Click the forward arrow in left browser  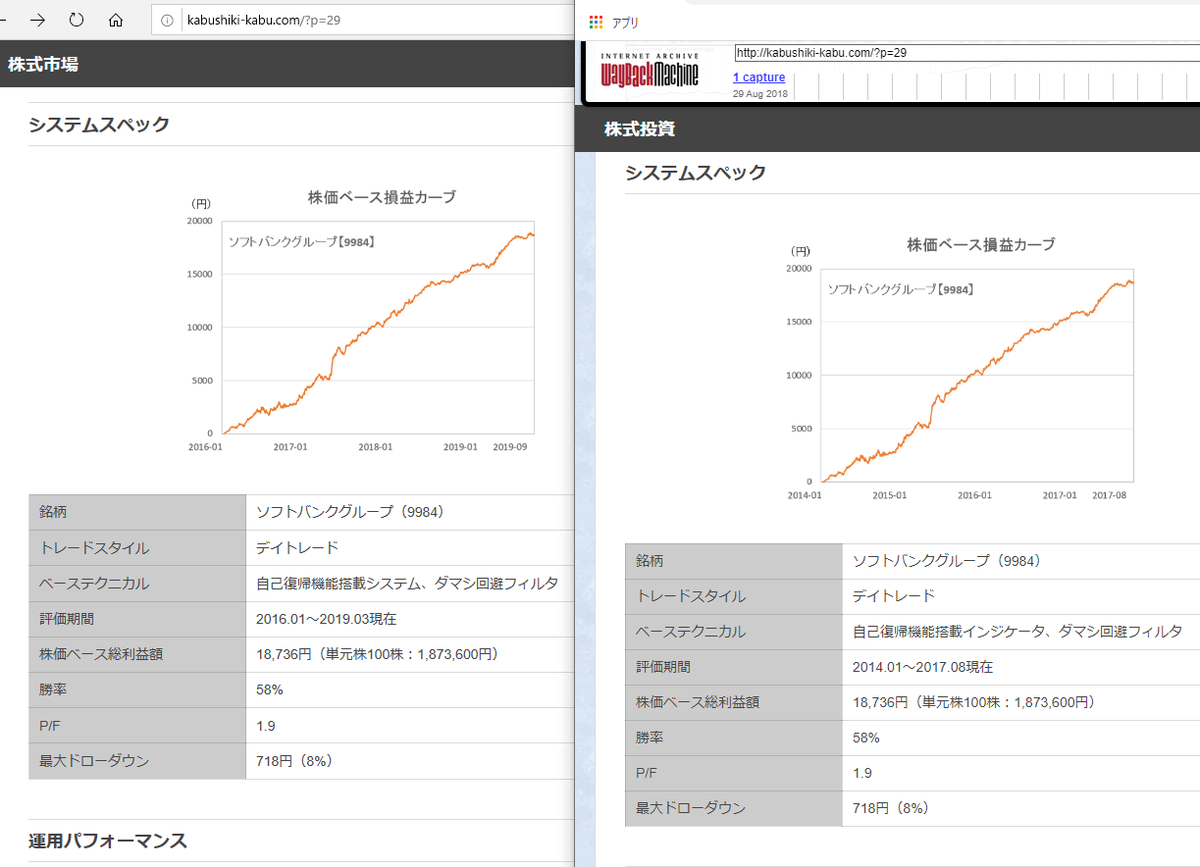(x=38, y=20)
